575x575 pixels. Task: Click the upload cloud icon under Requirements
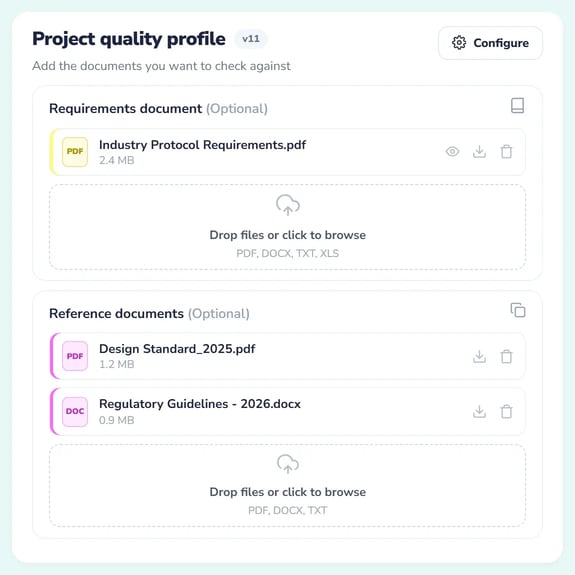point(288,205)
